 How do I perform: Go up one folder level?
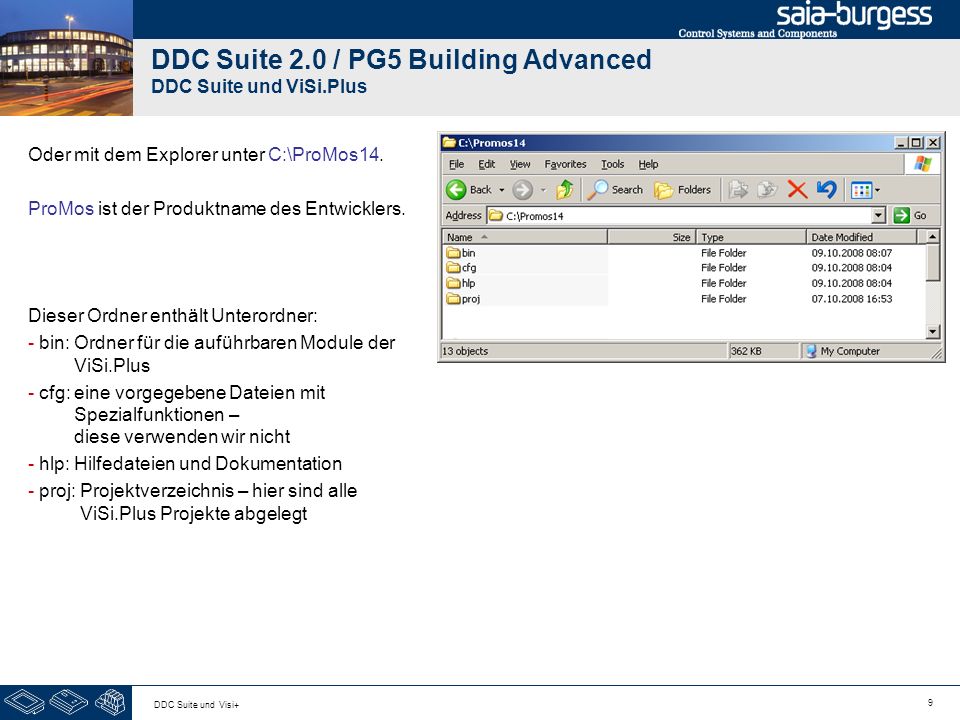pos(564,190)
